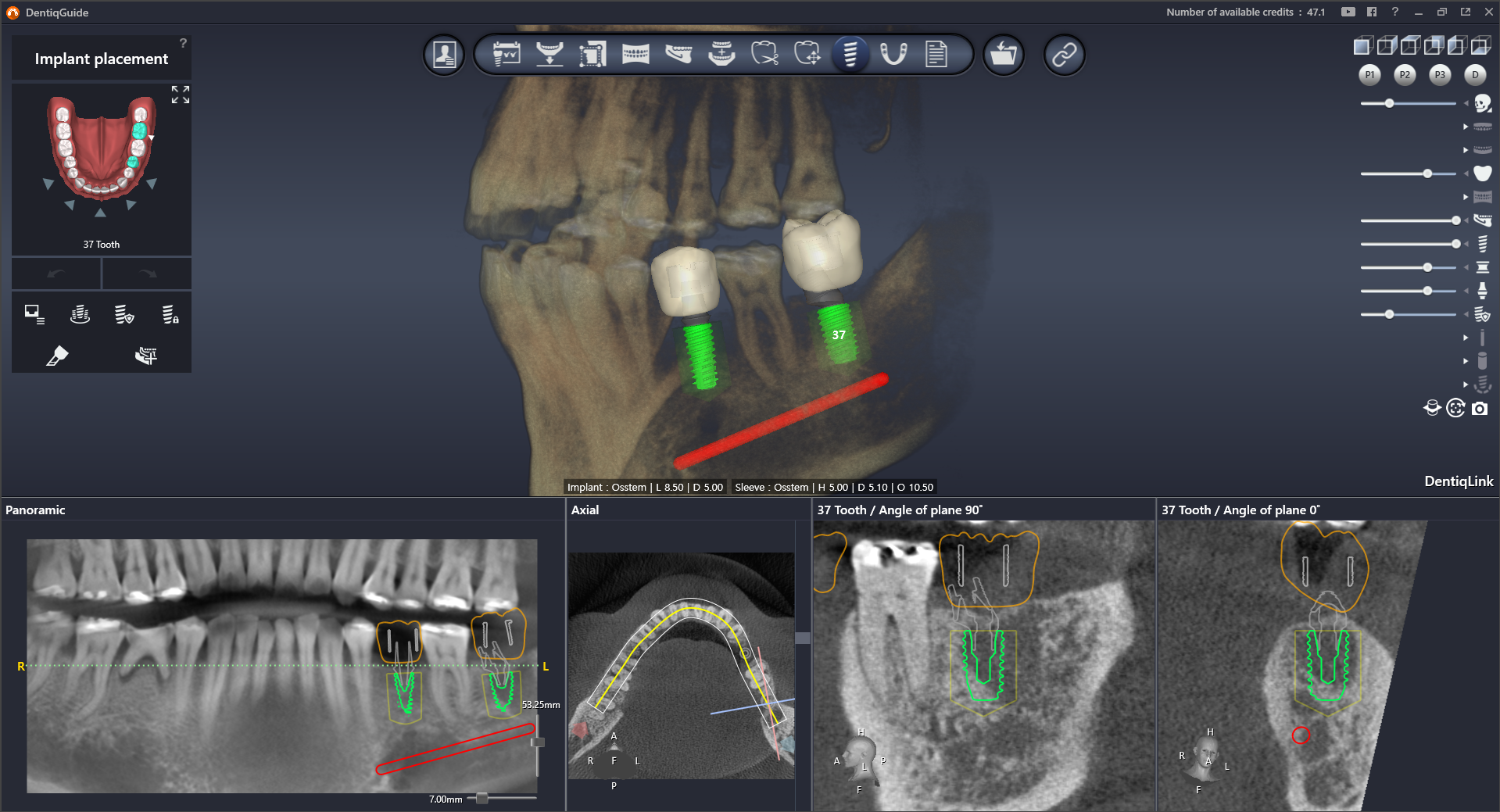This screenshot has width=1500, height=812.
Task: Expand the dimmed implant ring layer options
Action: pyautogui.click(x=1466, y=385)
